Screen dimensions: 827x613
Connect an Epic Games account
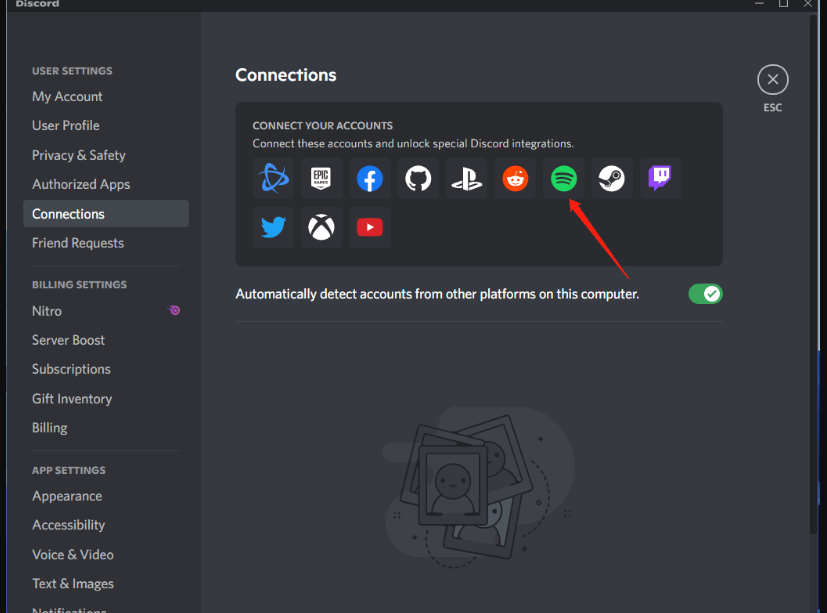coord(321,178)
